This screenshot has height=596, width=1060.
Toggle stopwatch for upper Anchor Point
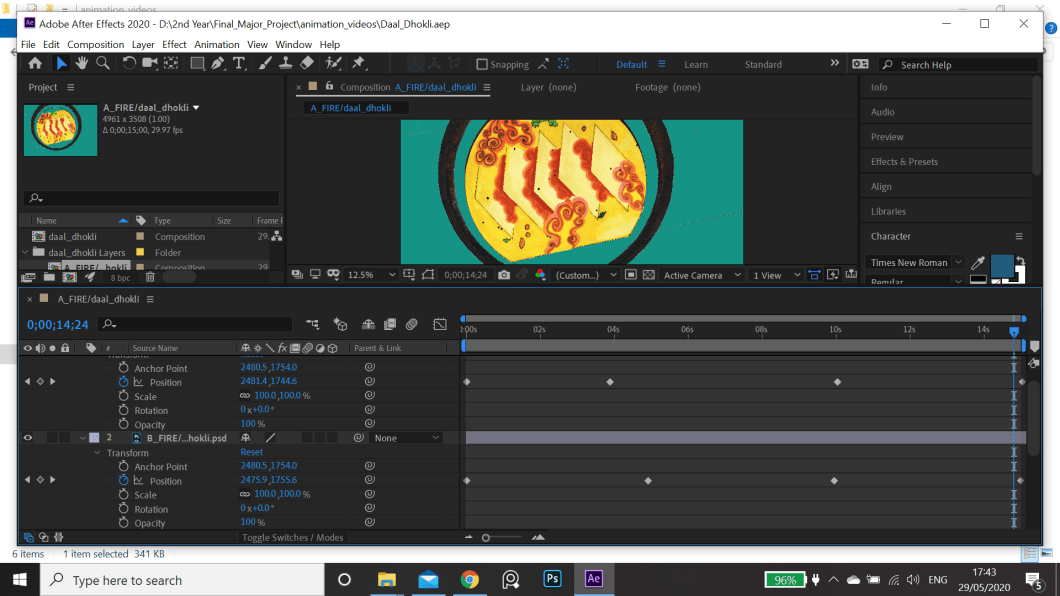coord(123,368)
